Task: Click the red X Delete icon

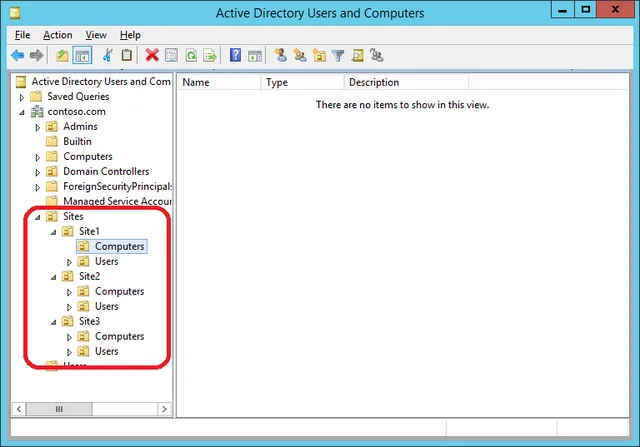Action: pos(152,55)
